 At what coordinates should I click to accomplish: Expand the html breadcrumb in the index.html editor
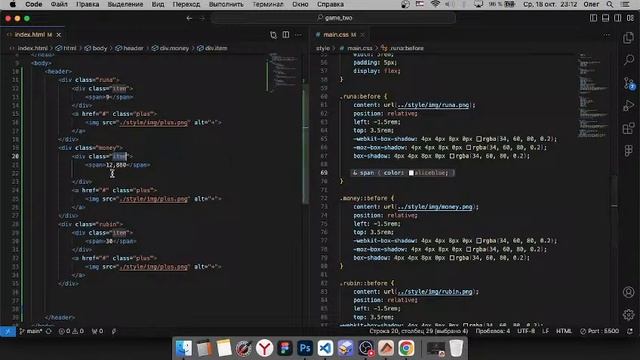click(66, 48)
